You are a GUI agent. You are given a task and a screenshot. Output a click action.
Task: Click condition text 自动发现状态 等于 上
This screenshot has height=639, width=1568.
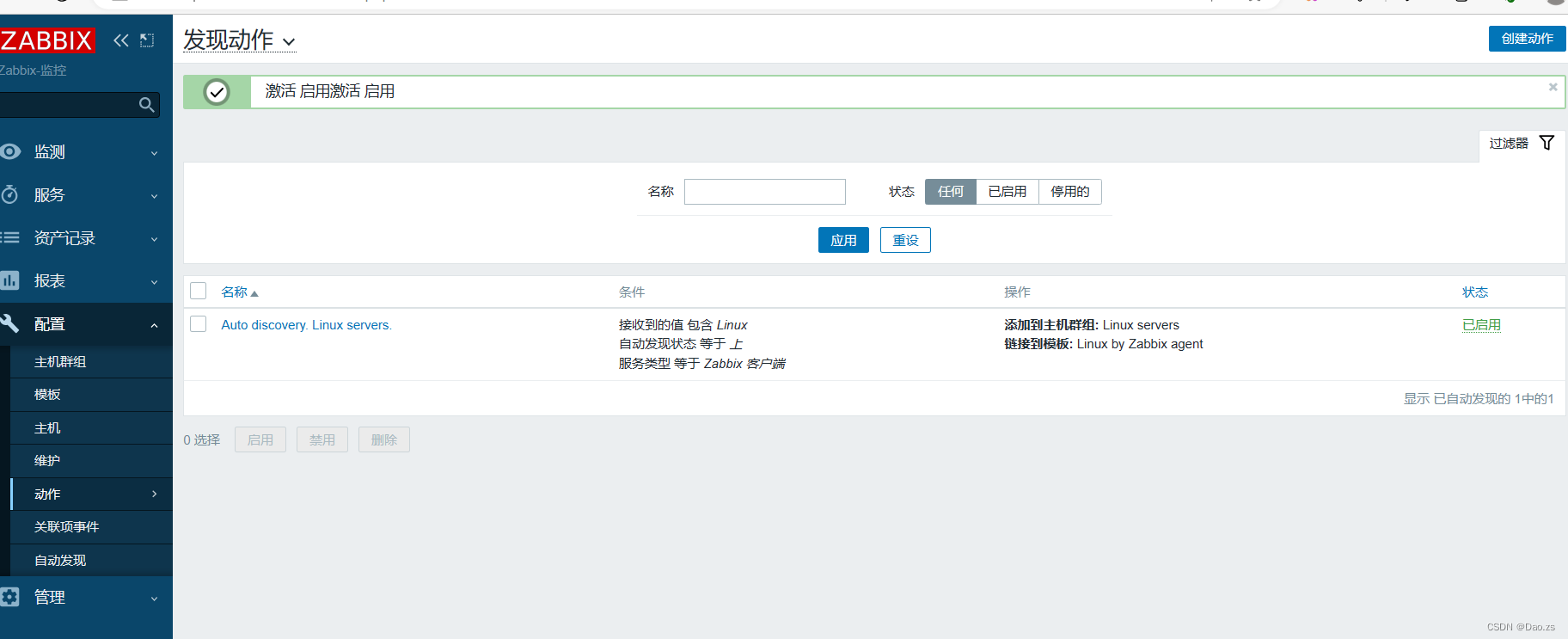coord(681,344)
